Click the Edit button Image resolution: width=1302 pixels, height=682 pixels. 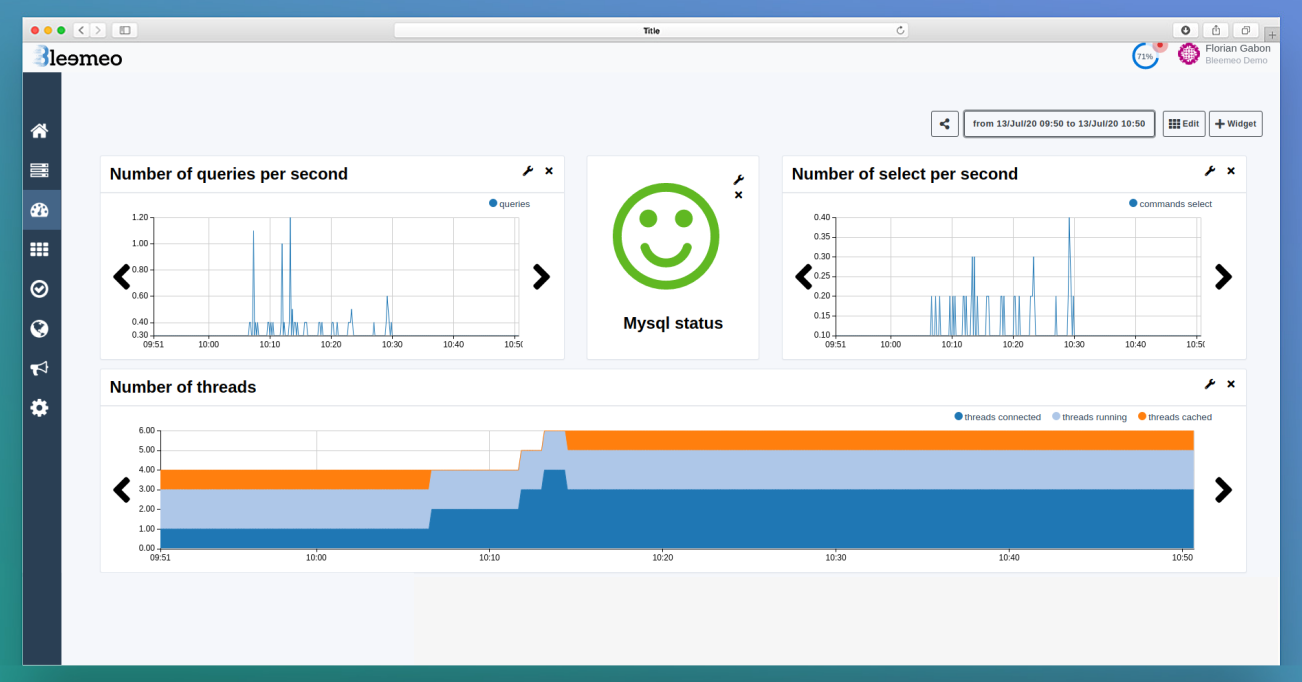point(1184,123)
